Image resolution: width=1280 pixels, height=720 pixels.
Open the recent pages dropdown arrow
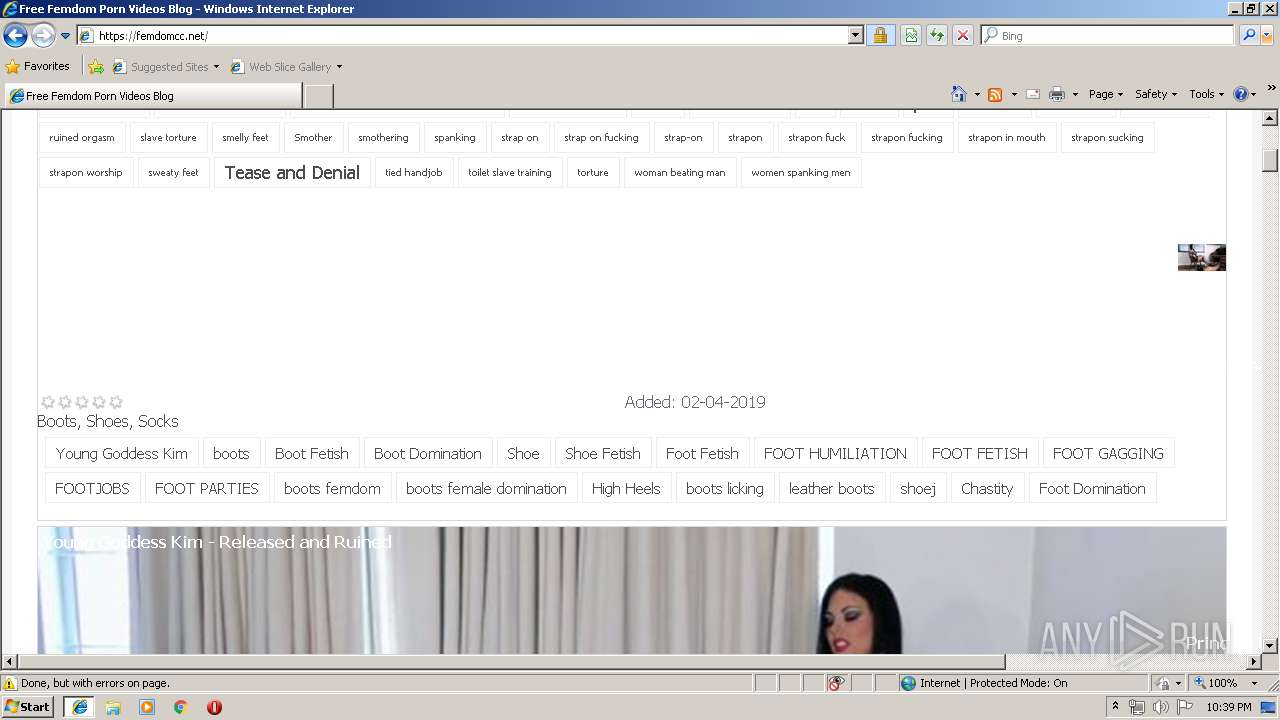click(66, 36)
